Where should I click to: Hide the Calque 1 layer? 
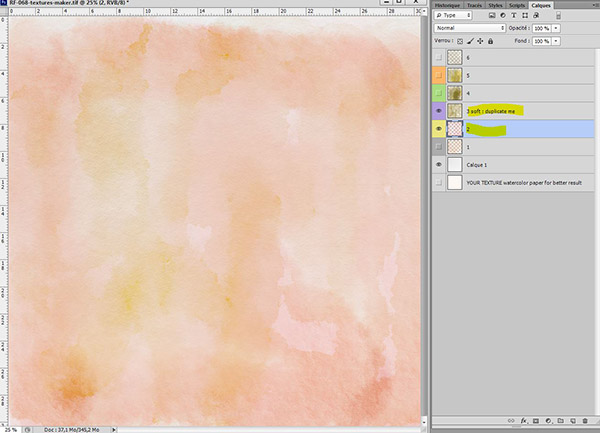[439, 164]
